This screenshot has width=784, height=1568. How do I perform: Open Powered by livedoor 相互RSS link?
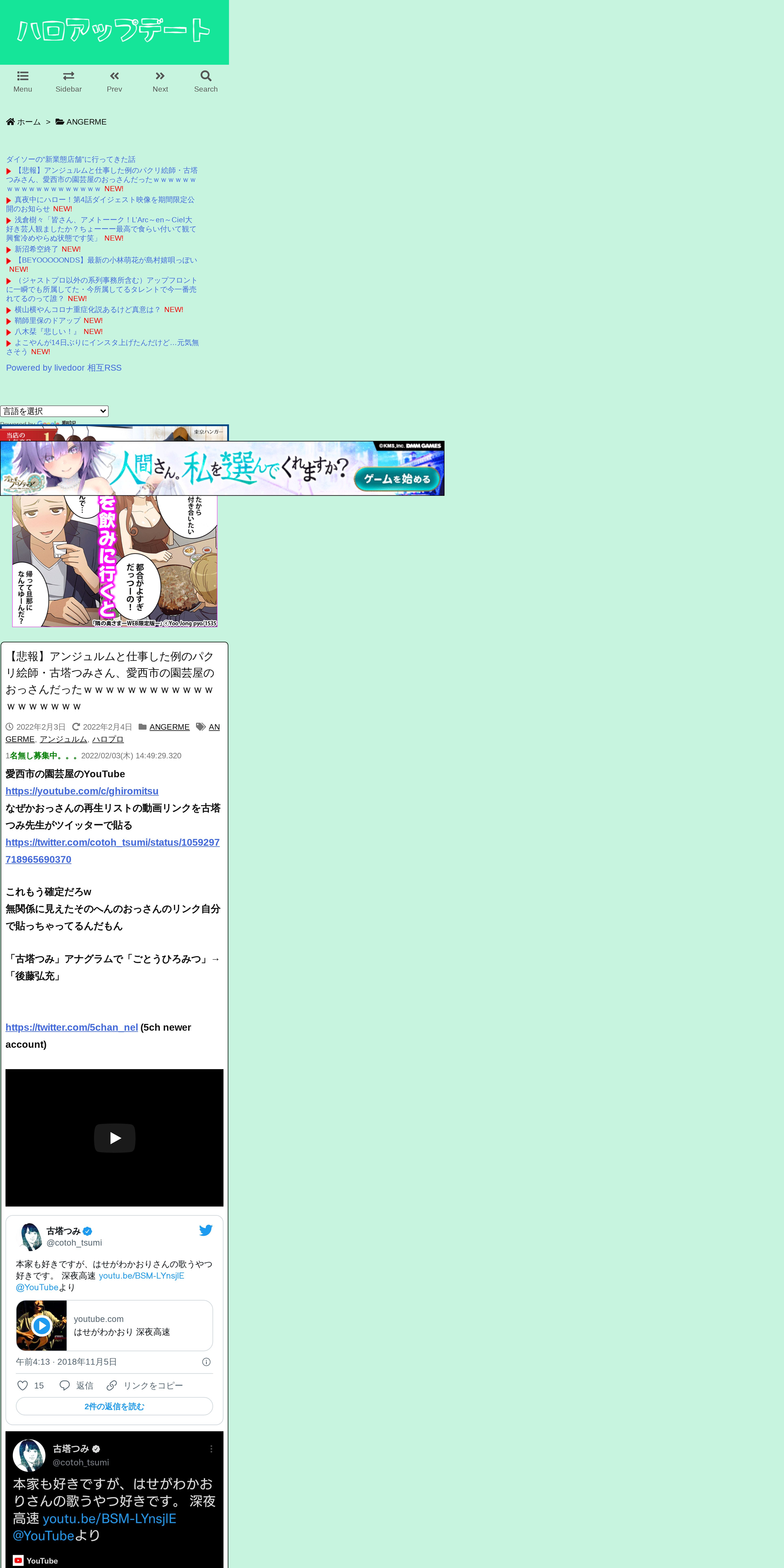(64, 368)
